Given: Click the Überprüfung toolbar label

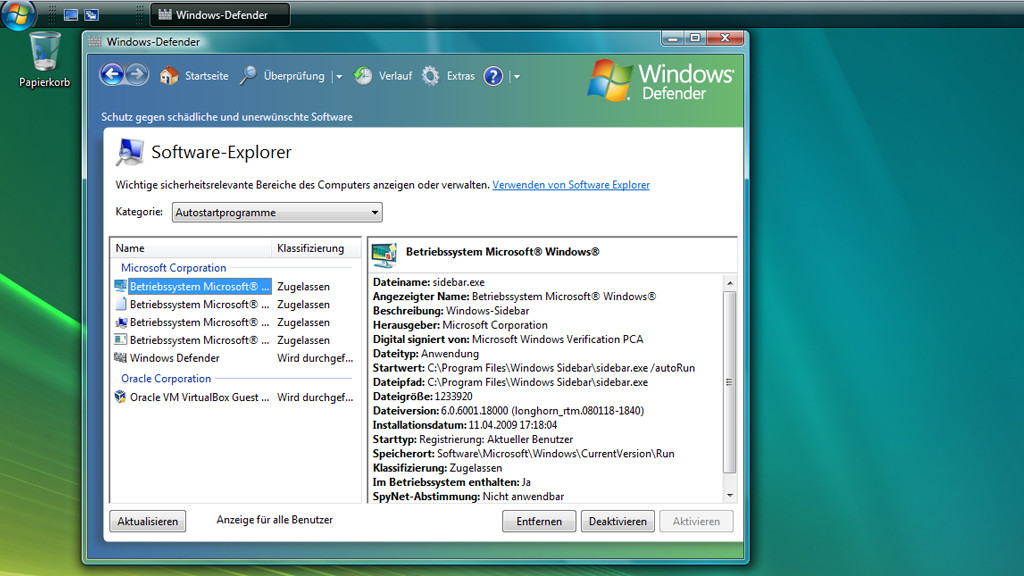Looking at the screenshot, I should pyautogui.click(x=294, y=76).
